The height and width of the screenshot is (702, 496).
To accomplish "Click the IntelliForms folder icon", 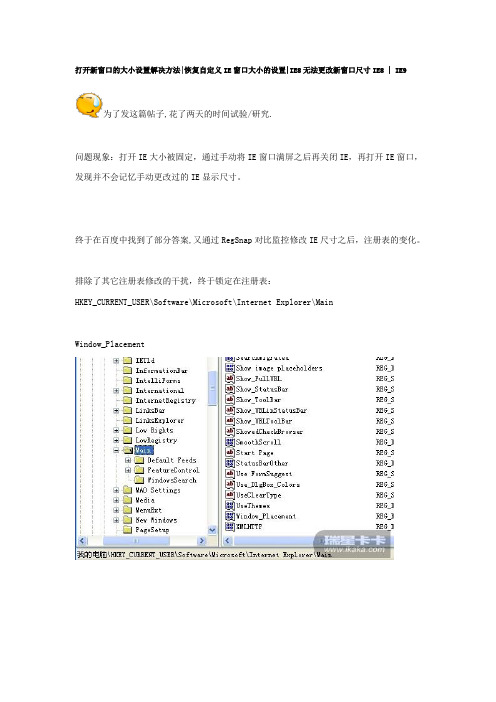I will (x=128, y=381).
